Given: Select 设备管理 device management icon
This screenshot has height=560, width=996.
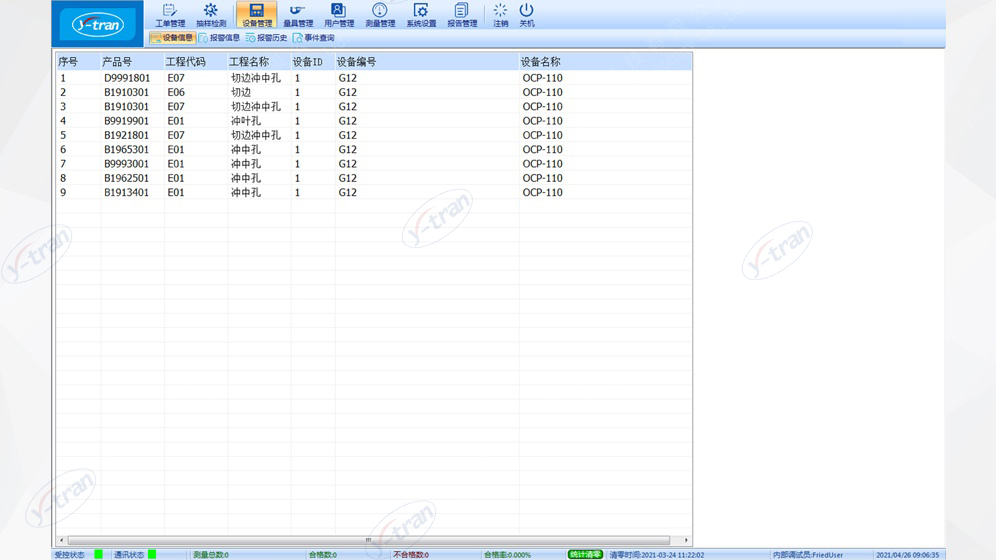Looking at the screenshot, I should pyautogui.click(x=256, y=15).
